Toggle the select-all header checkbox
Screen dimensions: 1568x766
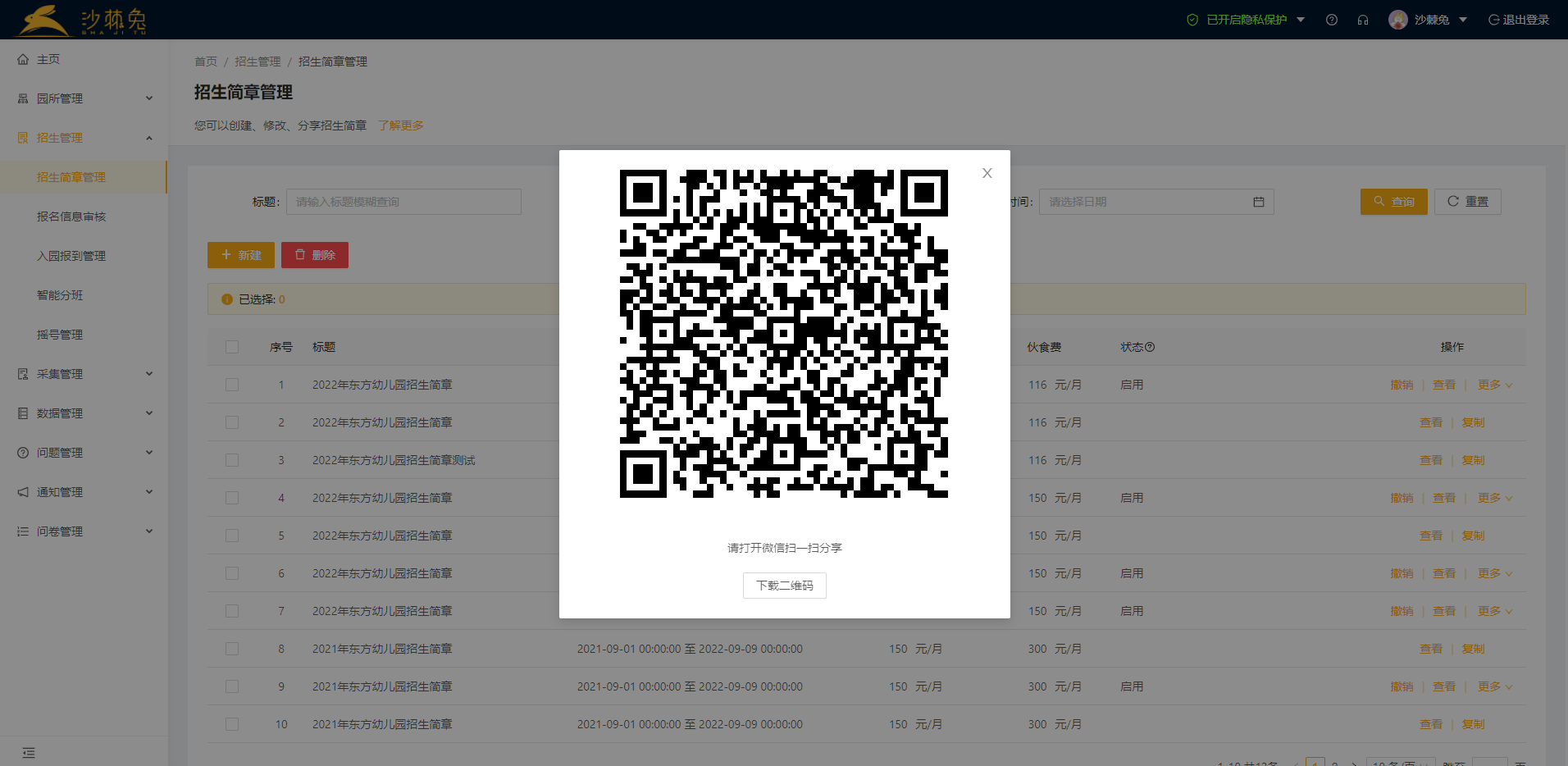pos(232,347)
